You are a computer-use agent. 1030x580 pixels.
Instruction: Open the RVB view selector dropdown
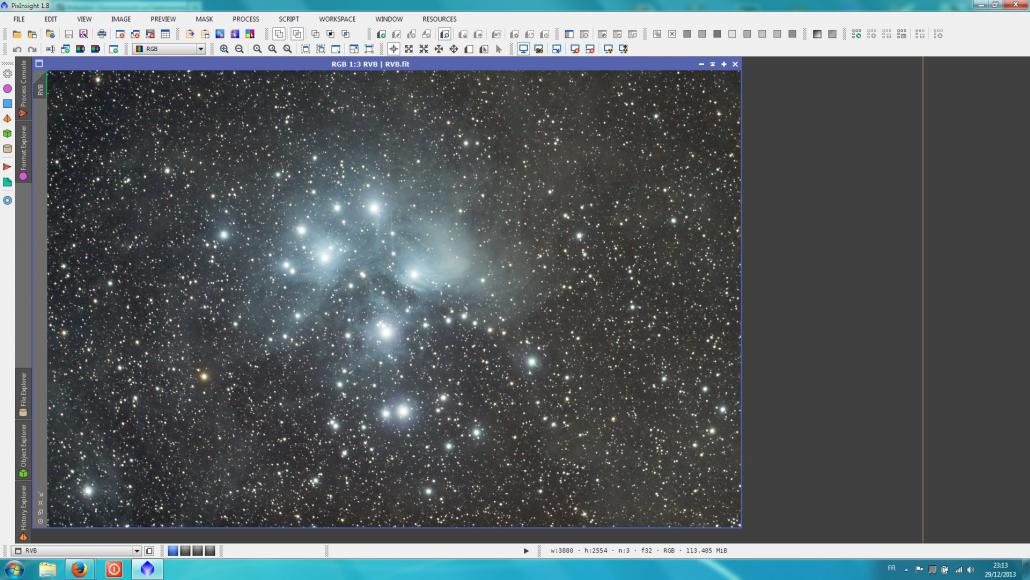[77, 551]
